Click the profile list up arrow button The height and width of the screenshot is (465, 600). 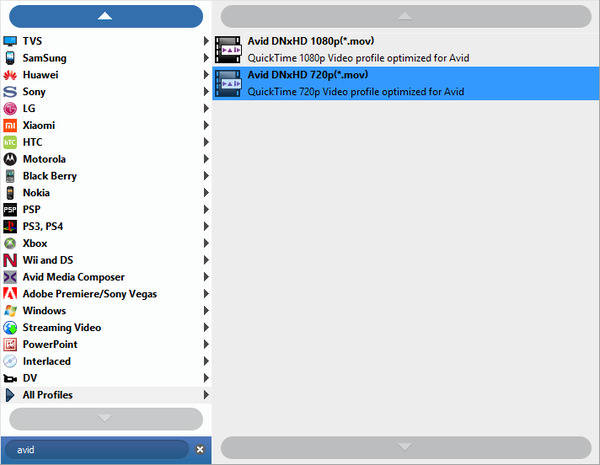click(406, 16)
